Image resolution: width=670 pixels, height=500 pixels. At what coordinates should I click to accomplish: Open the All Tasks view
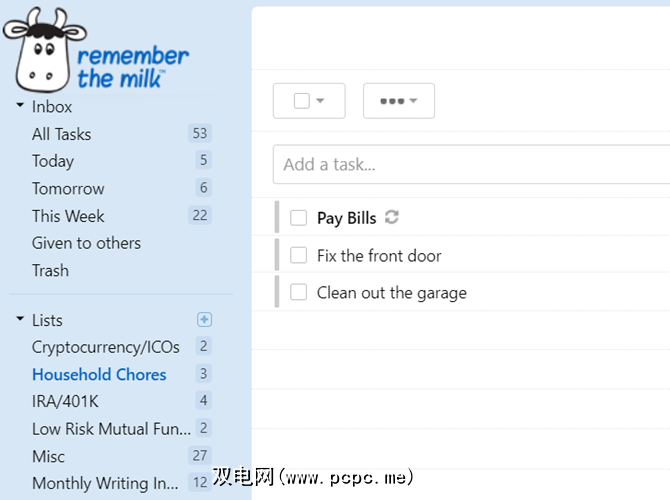pyautogui.click(x=61, y=134)
